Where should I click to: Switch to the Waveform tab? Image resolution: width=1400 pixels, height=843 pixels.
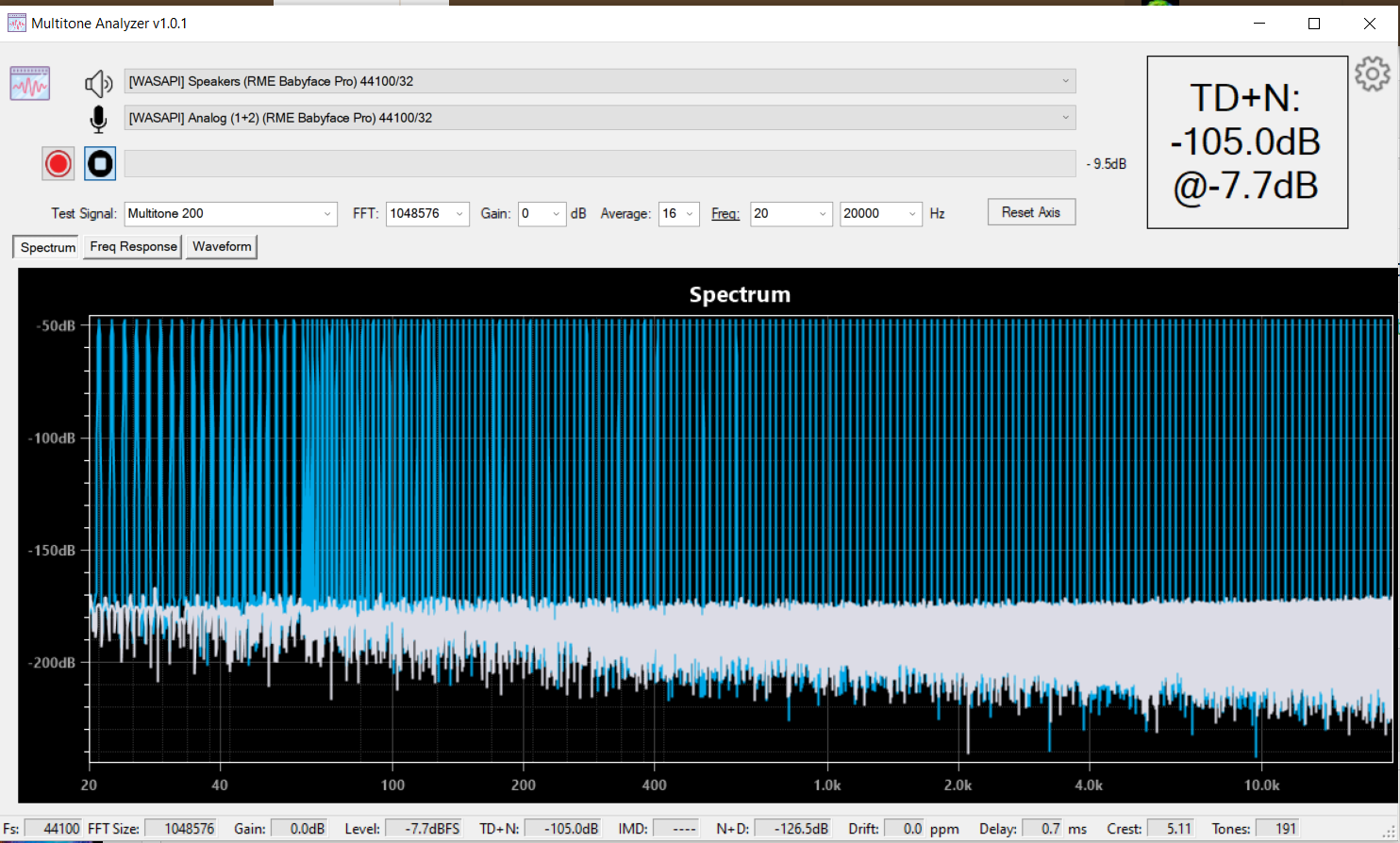coord(222,246)
